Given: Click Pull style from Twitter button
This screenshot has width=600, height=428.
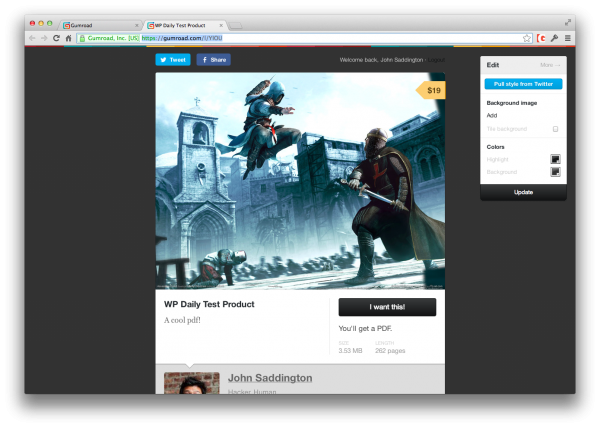Looking at the screenshot, I should pos(523,84).
